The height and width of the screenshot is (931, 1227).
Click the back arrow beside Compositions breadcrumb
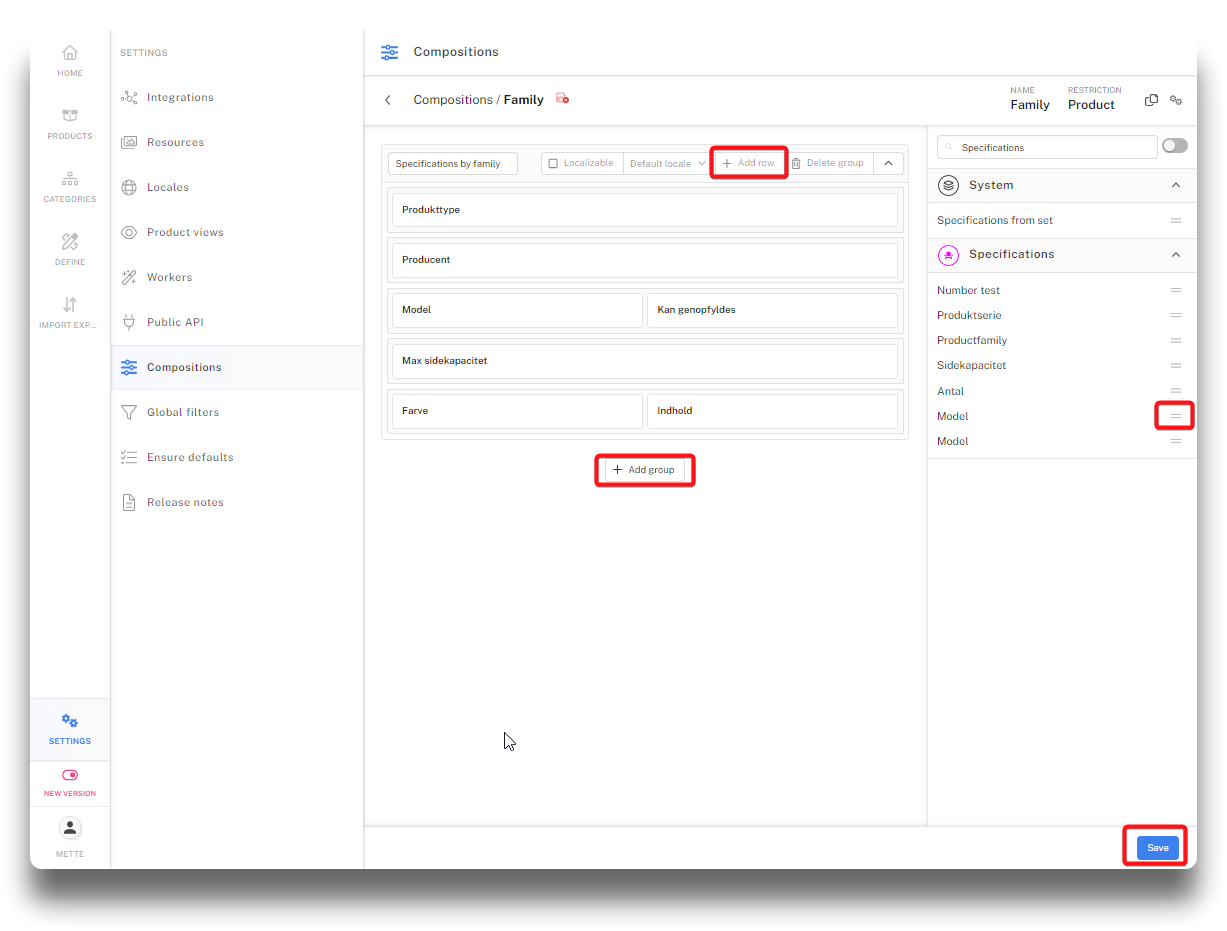pyautogui.click(x=388, y=100)
